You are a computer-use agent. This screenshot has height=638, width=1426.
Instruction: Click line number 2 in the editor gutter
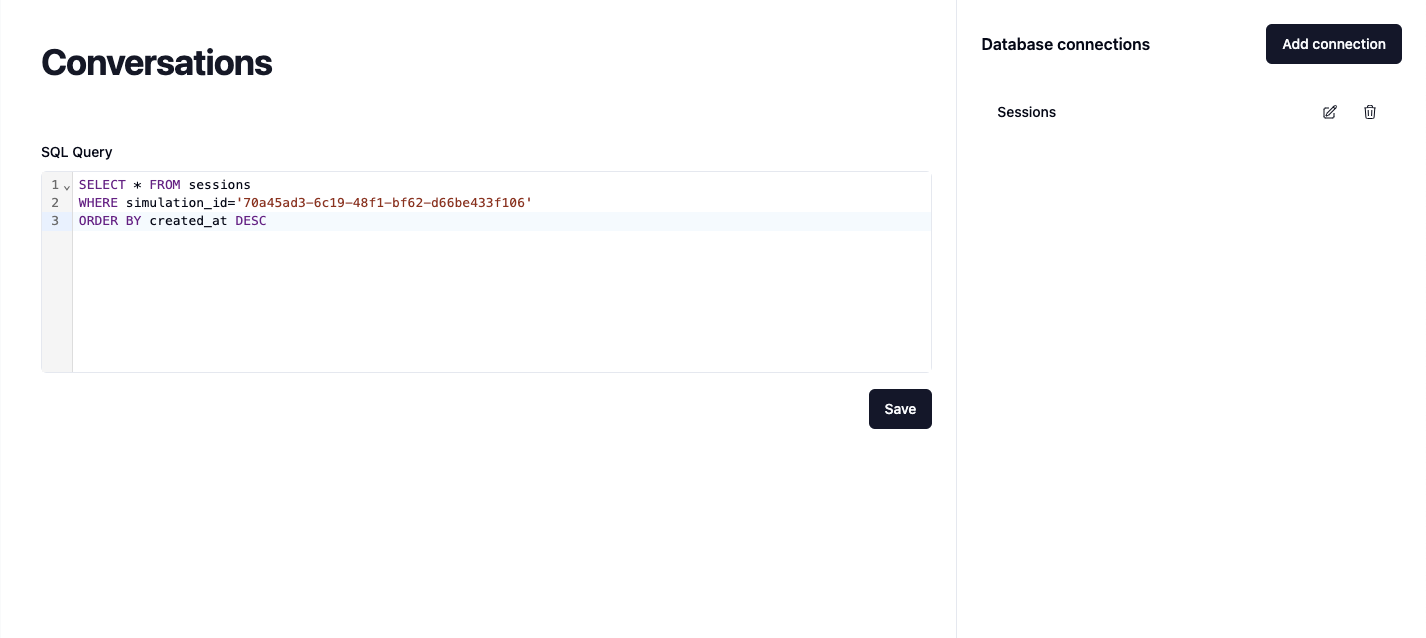[55, 203]
